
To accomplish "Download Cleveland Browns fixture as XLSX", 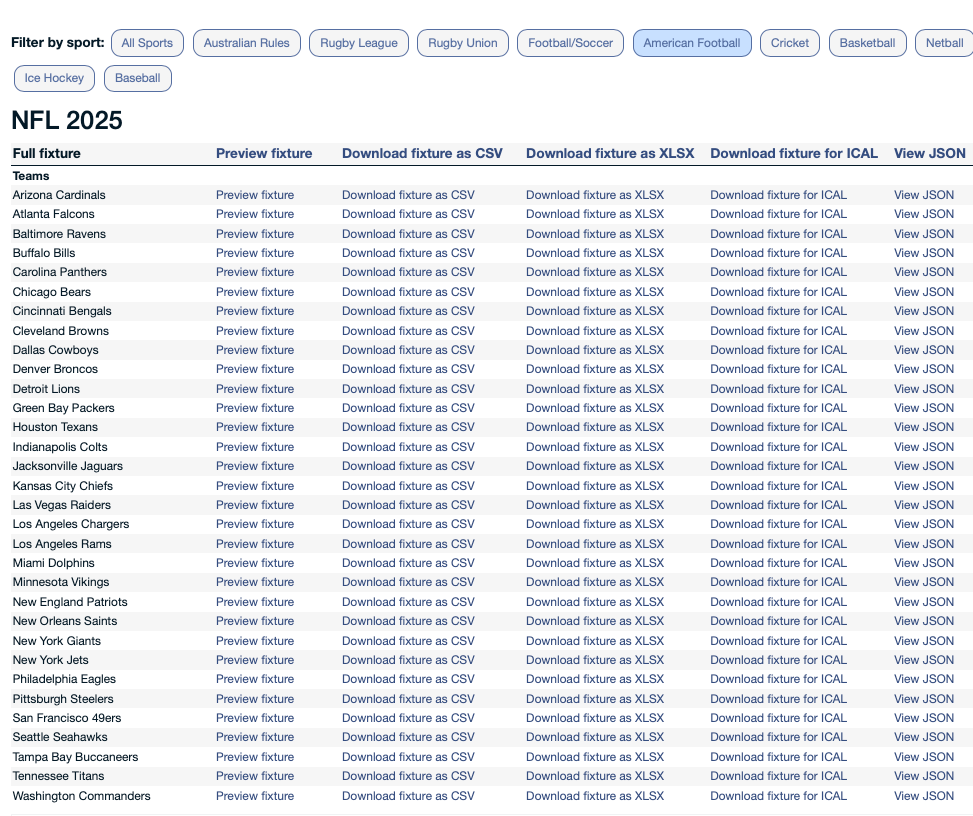I will 595,331.
